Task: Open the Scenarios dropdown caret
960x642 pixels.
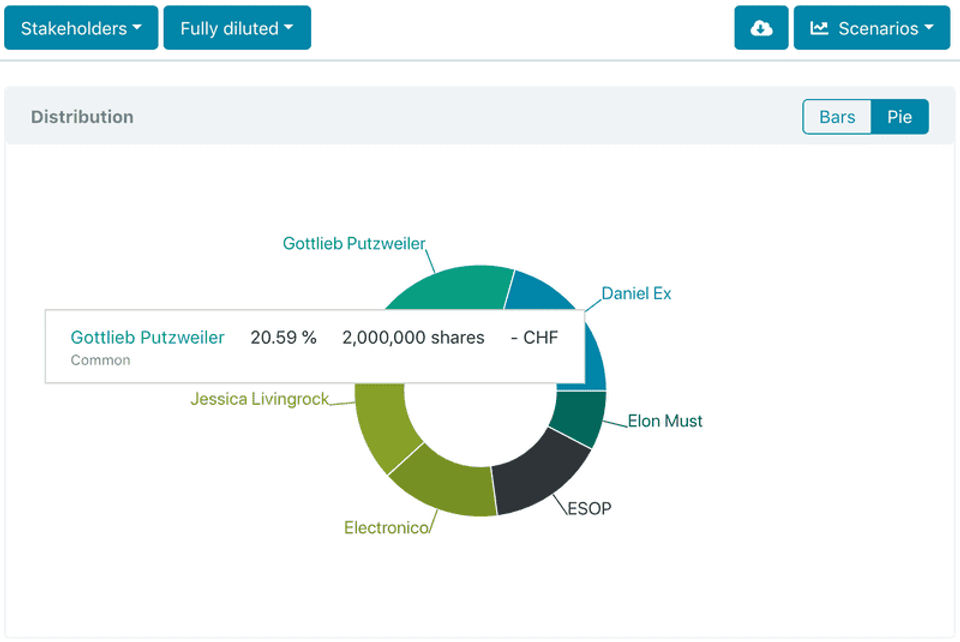Action: click(x=929, y=28)
